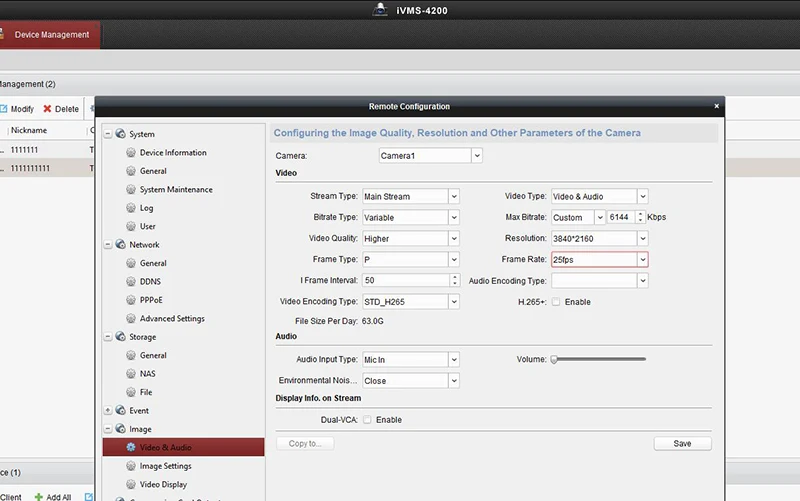Click the System globe icon in the tree
Screen dimensions: 800x501
click(x=121, y=134)
